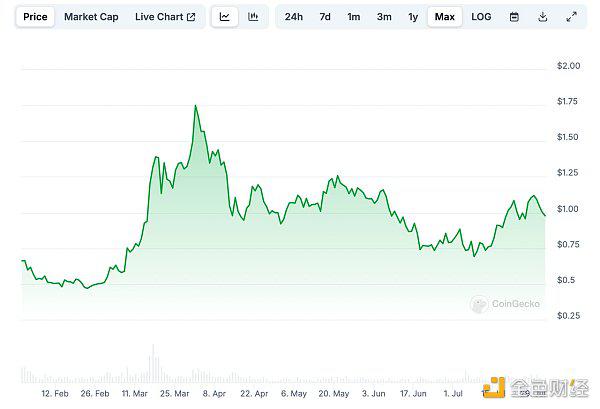Choose the 3m time range
Screen dimensions: 600x409
click(384, 17)
